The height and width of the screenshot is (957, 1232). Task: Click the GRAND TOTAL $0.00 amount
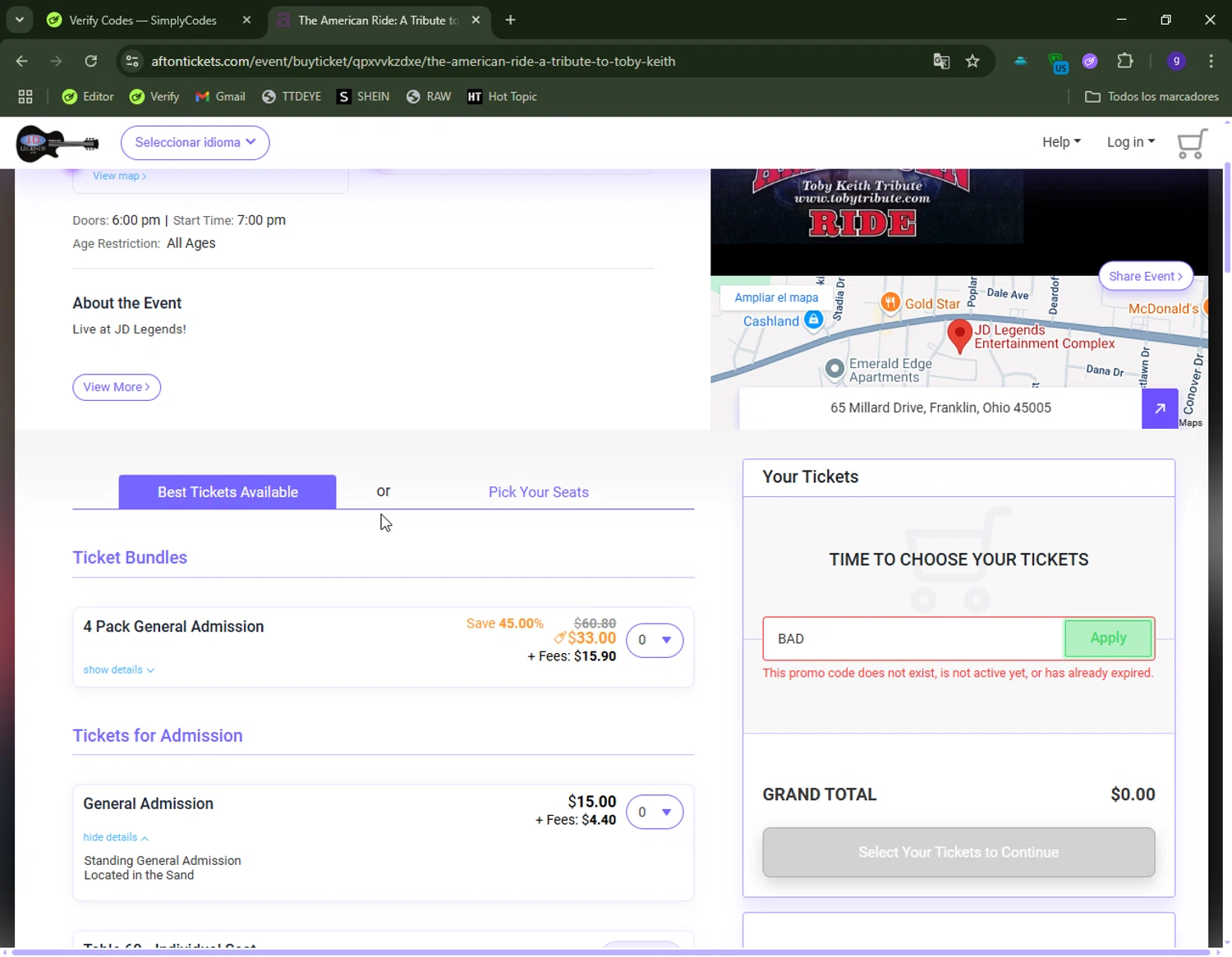(x=1133, y=794)
